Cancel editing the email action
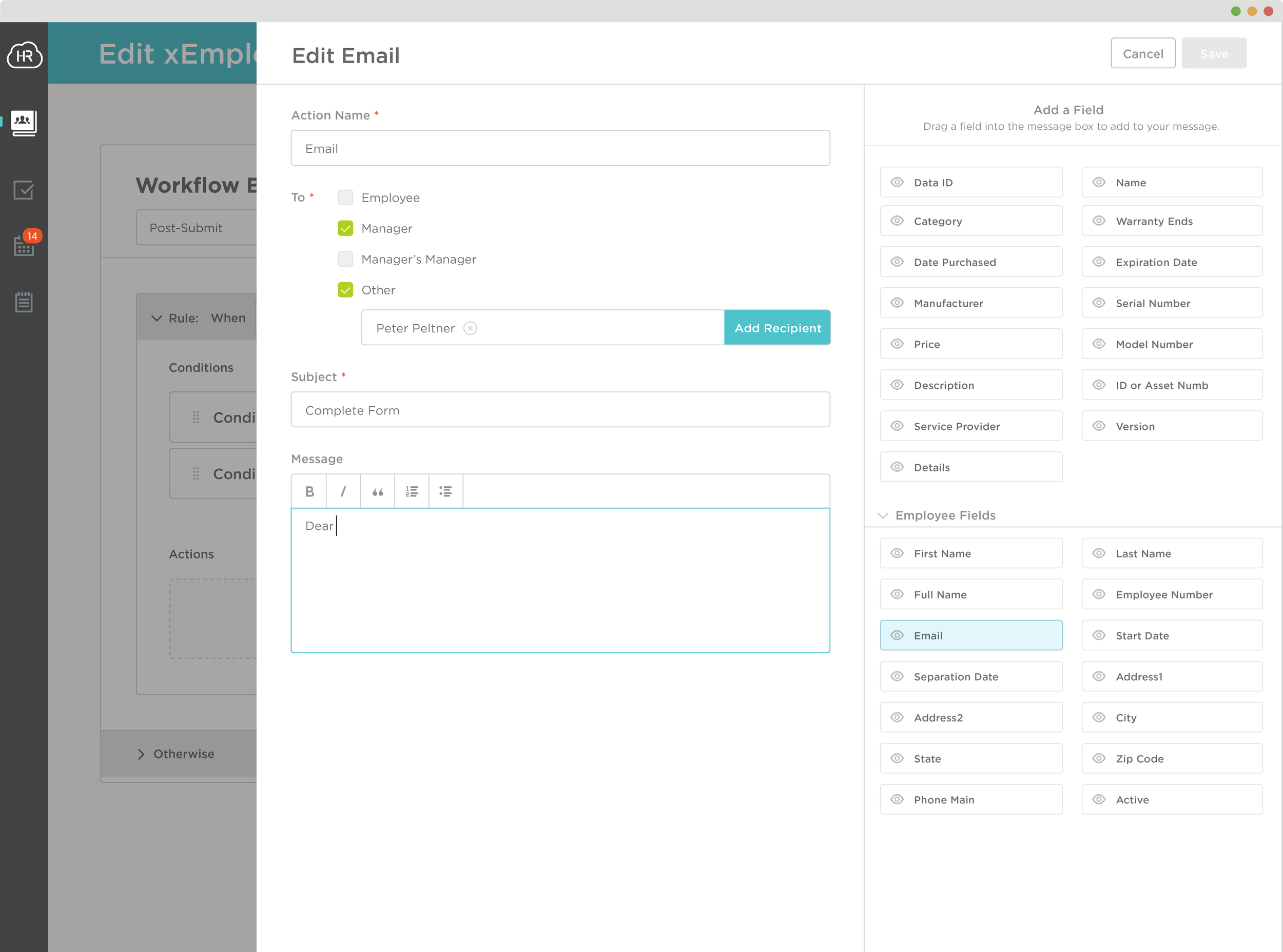 [1143, 53]
